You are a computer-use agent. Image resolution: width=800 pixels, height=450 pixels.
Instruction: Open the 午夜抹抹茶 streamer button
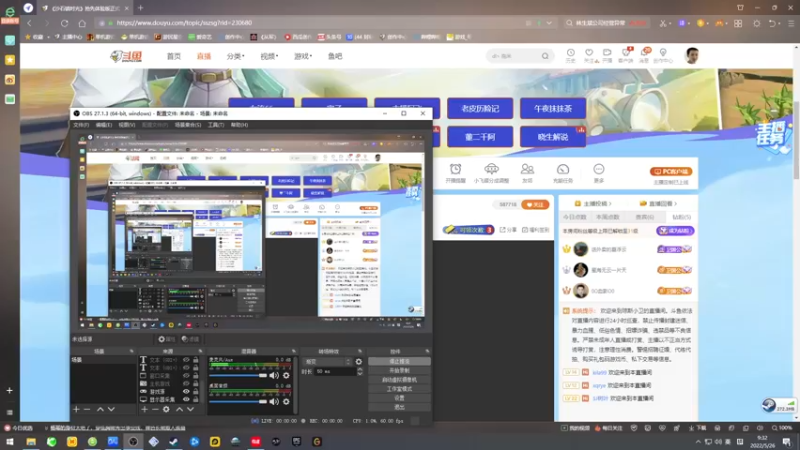[553, 109]
